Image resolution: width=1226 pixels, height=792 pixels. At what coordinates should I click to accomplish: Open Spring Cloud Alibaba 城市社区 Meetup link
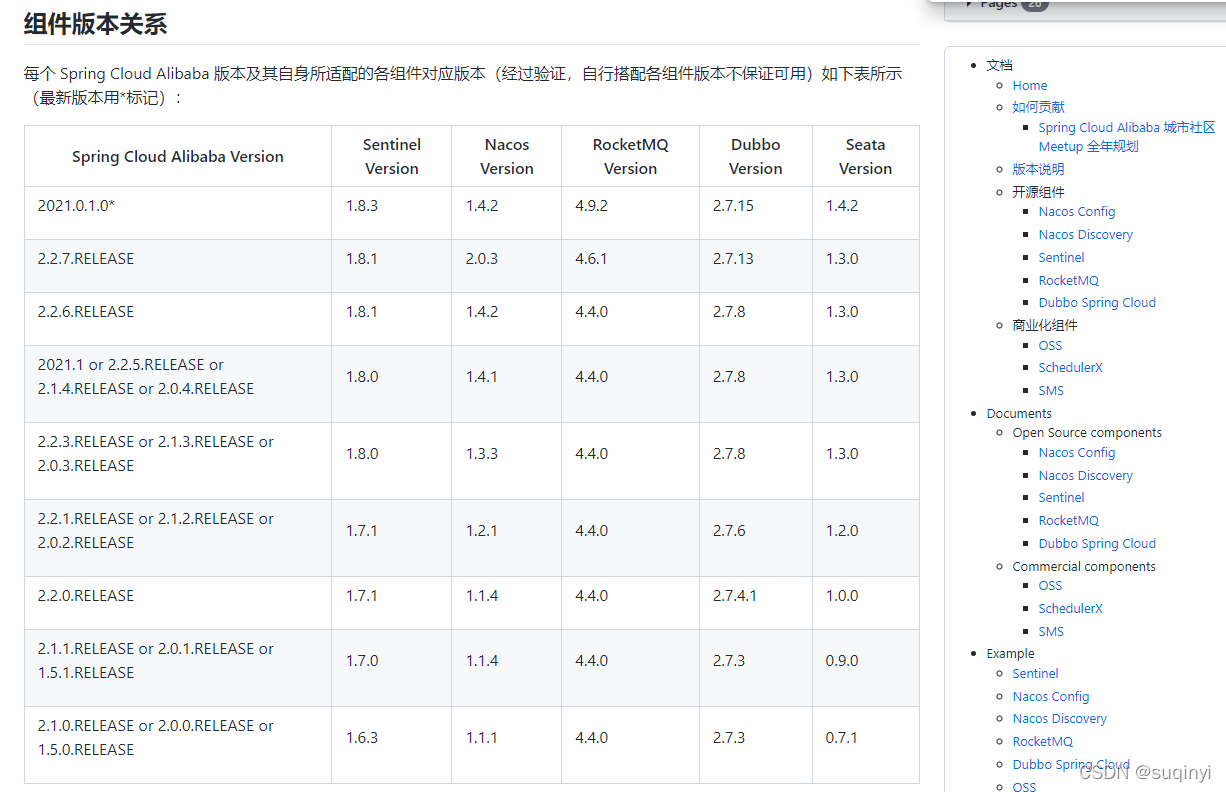coord(1126,137)
